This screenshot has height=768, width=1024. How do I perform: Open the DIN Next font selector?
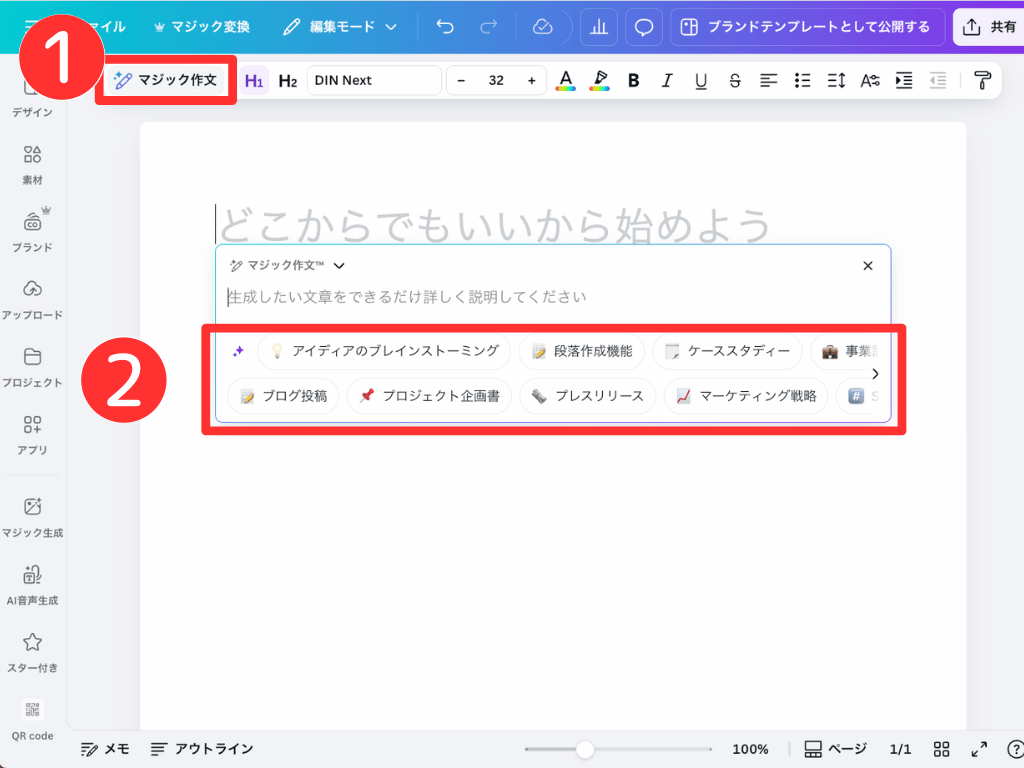pyautogui.click(x=374, y=80)
